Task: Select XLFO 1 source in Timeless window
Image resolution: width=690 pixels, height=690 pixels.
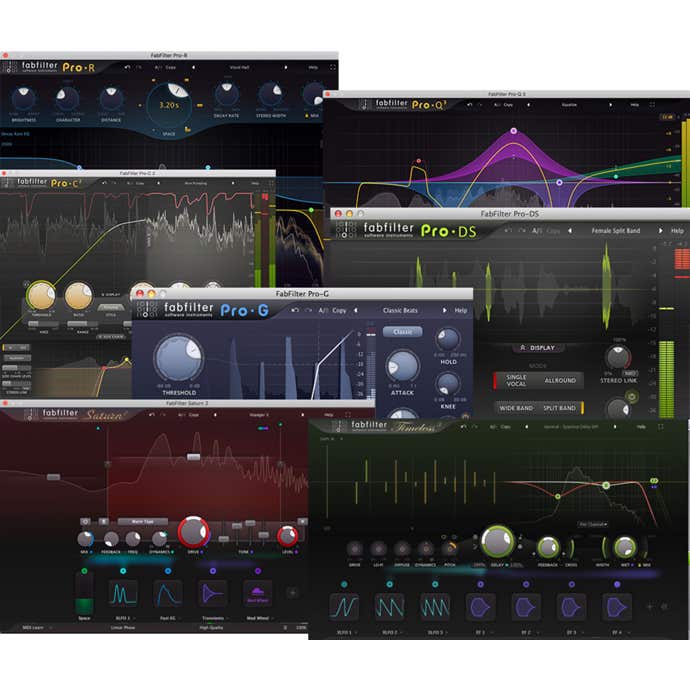Action: [x=344, y=607]
